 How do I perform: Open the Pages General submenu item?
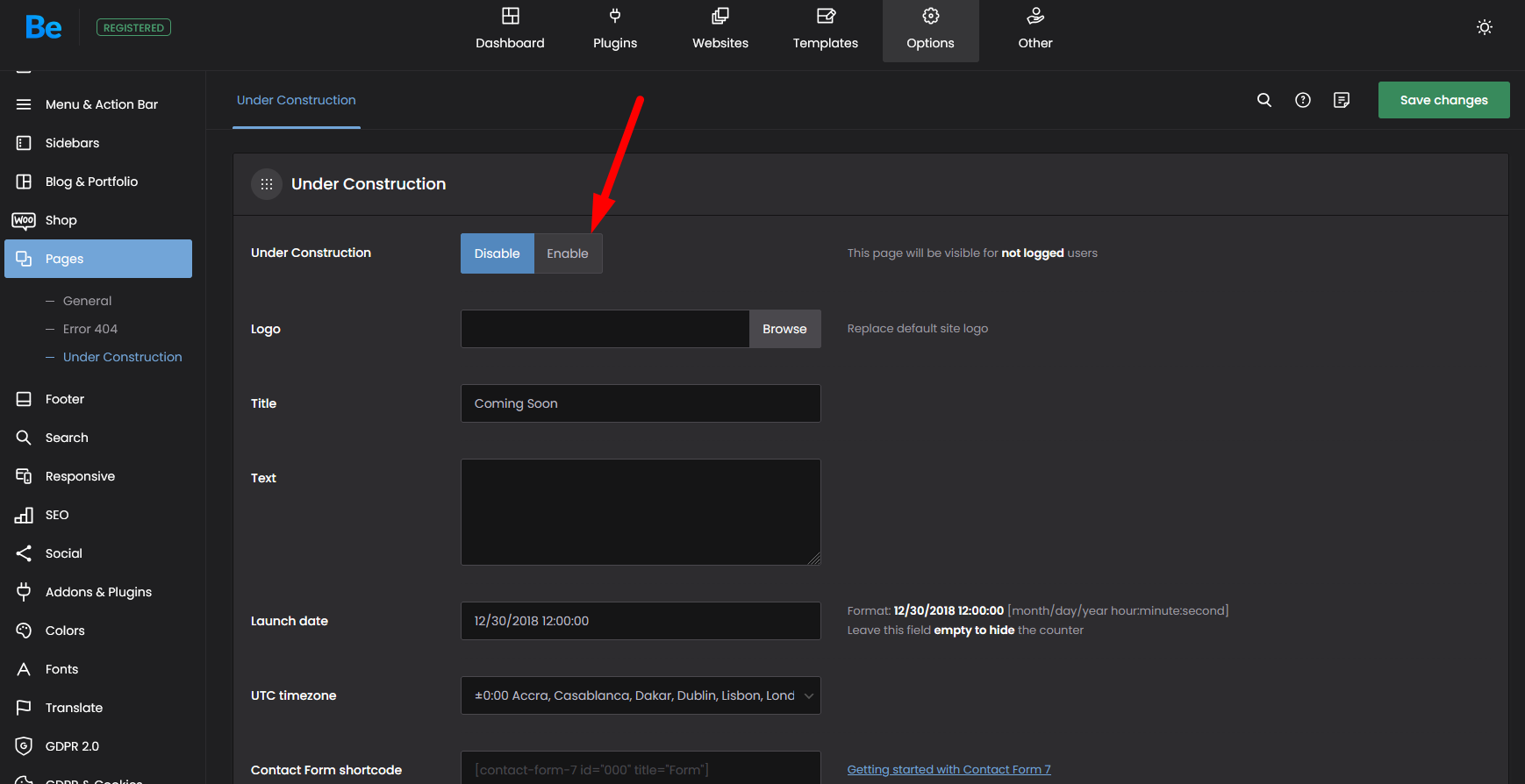click(x=87, y=301)
